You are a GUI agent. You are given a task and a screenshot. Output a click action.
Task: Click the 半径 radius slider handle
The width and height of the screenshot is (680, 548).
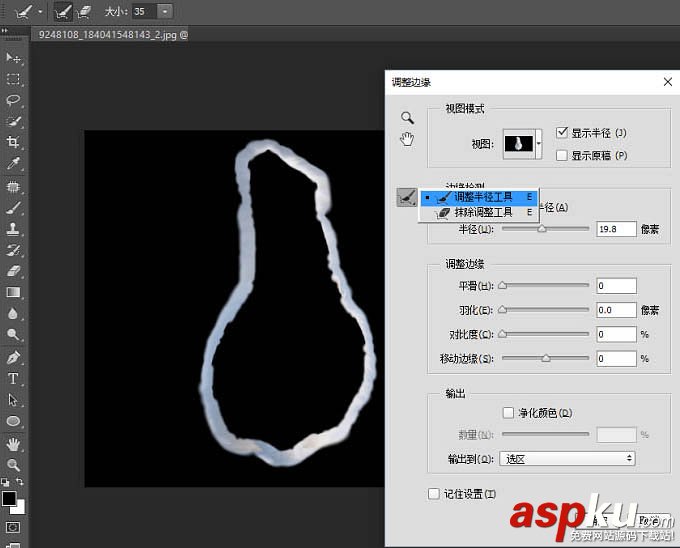(542, 229)
